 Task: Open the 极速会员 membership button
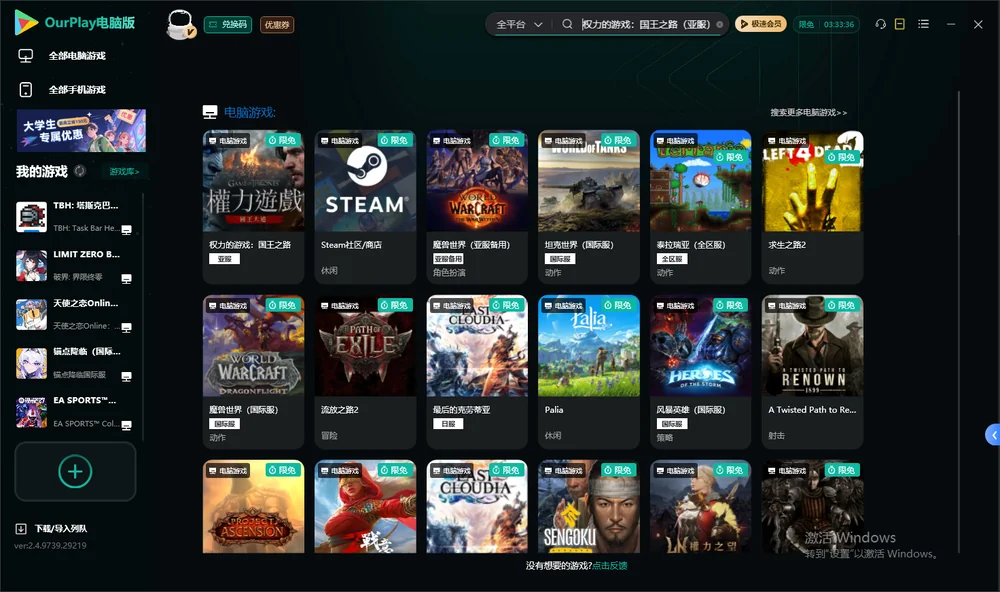coord(761,24)
